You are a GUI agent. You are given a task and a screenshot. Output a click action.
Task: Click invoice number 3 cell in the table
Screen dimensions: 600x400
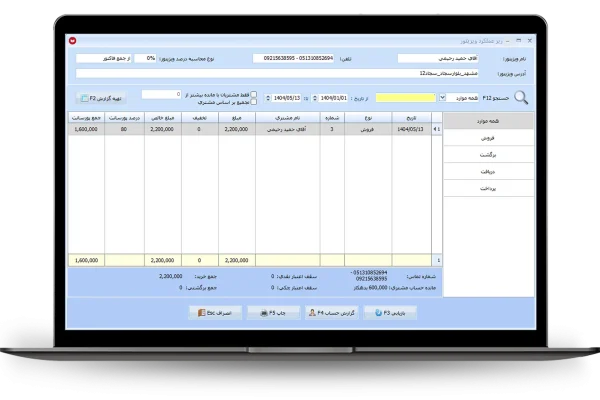pos(332,129)
